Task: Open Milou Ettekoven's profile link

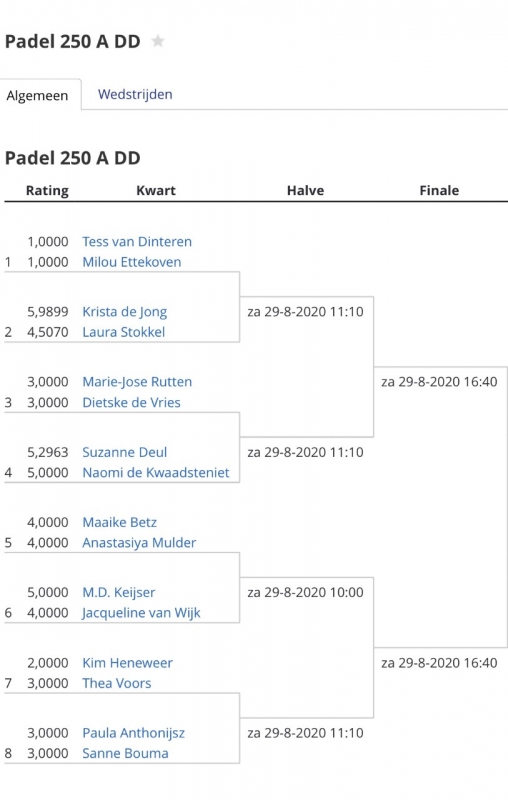Action: tap(132, 262)
